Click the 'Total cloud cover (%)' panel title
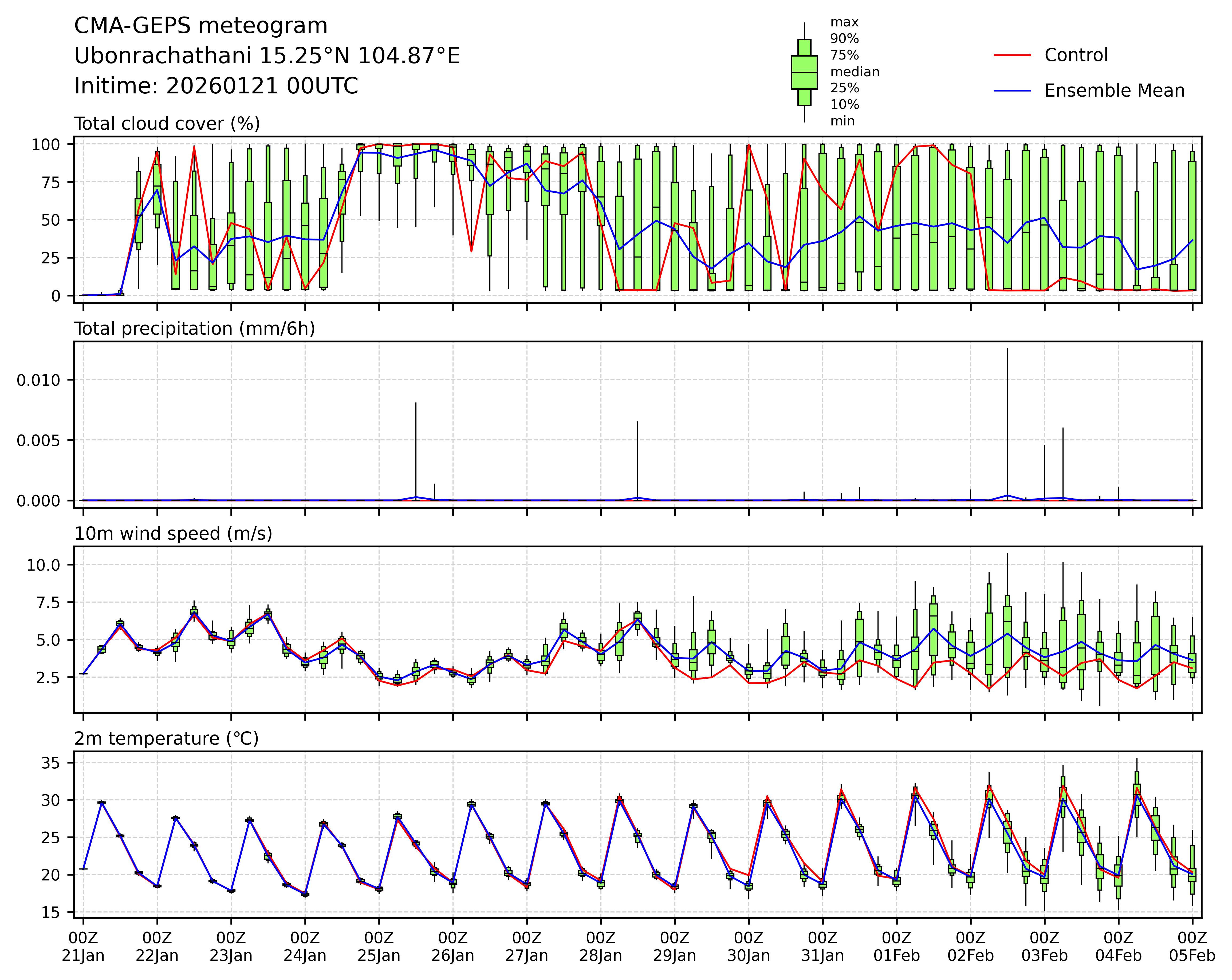 pyautogui.click(x=167, y=124)
